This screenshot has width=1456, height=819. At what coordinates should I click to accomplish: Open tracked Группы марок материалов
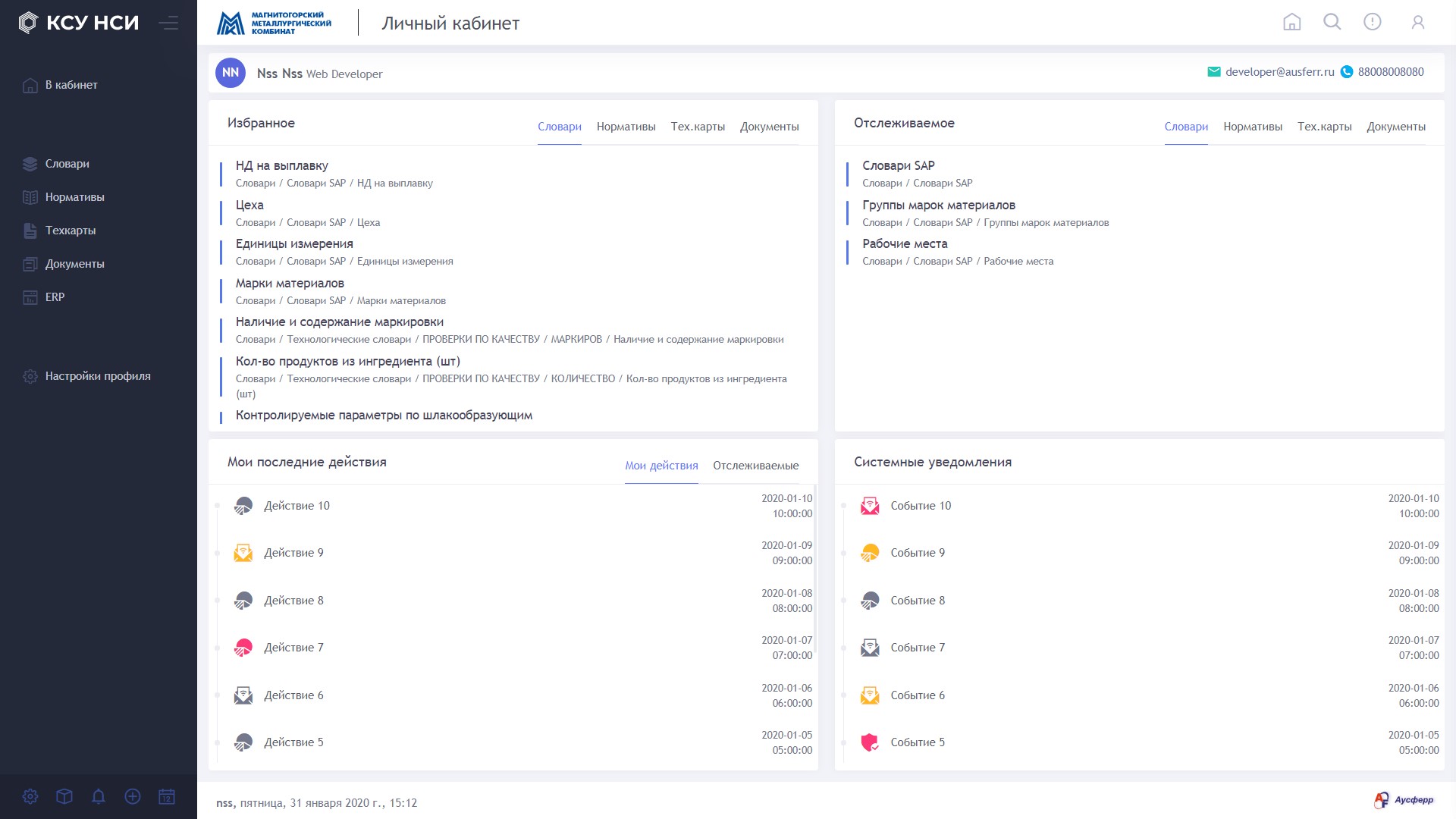939,205
